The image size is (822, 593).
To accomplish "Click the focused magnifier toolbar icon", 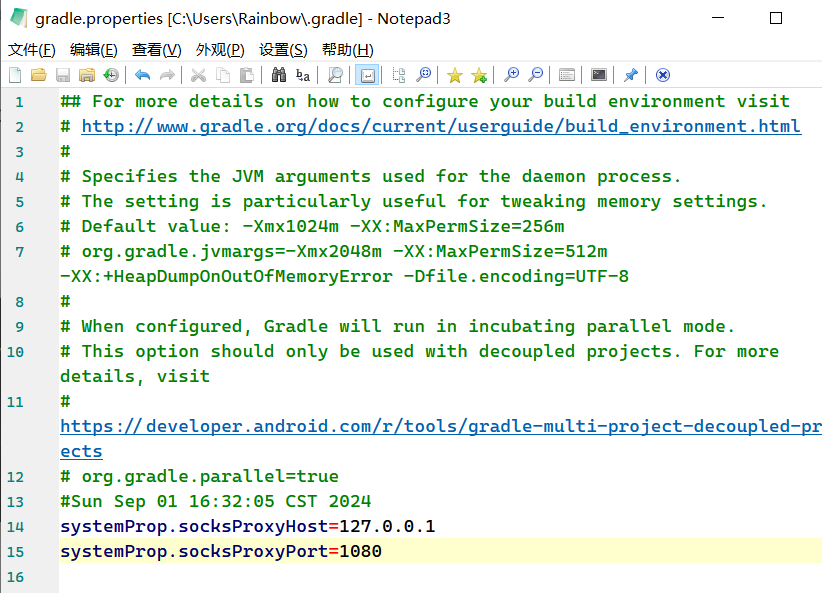I will tap(423, 75).
